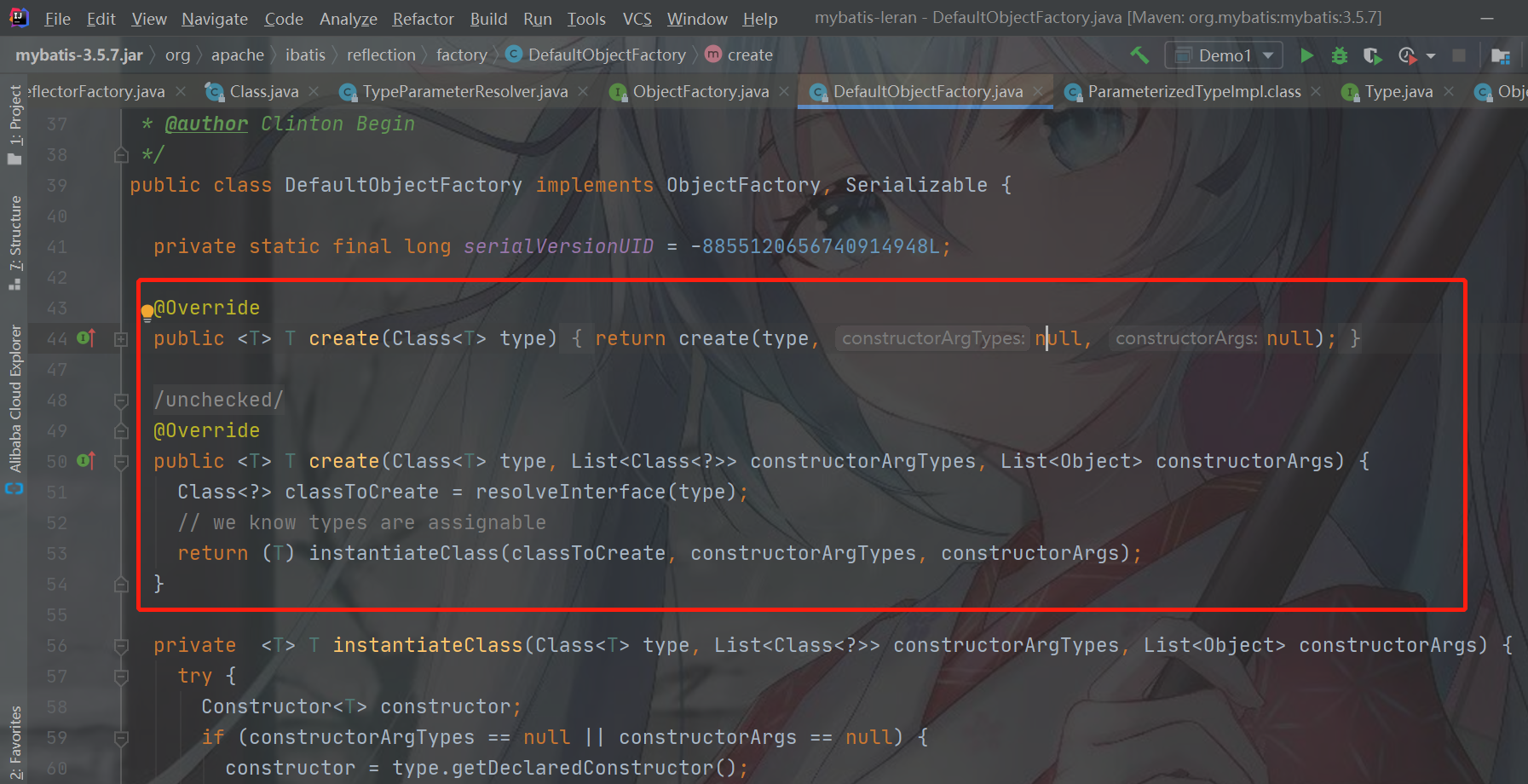This screenshot has width=1528, height=784.
Task: Click the resolveInterface call on line 51
Action: click(571, 492)
